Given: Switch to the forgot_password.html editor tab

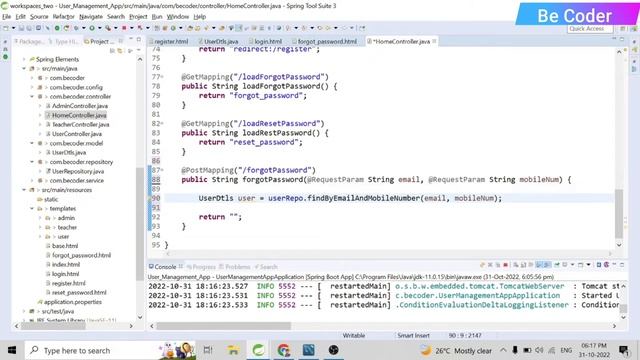Looking at the screenshot, I should click(x=325, y=41).
